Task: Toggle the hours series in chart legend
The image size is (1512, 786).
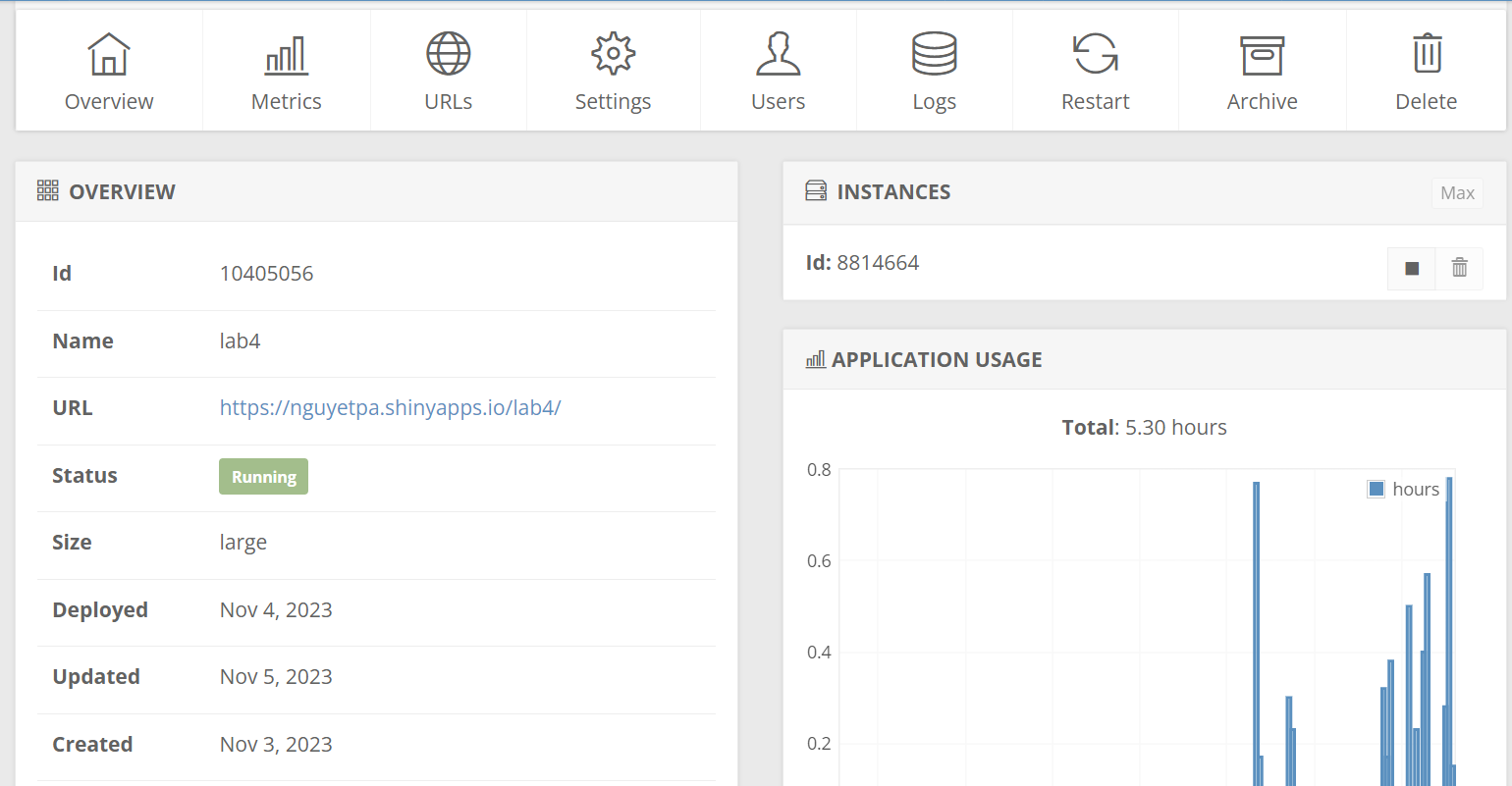Action: coord(1377,489)
